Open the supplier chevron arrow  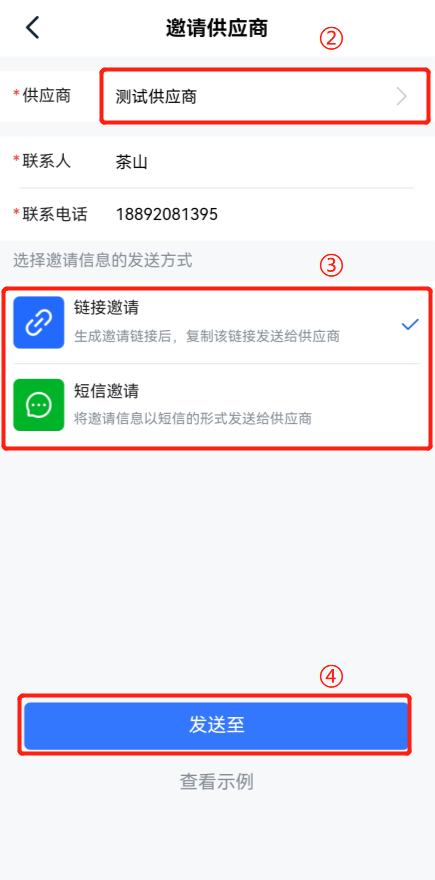(402, 97)
